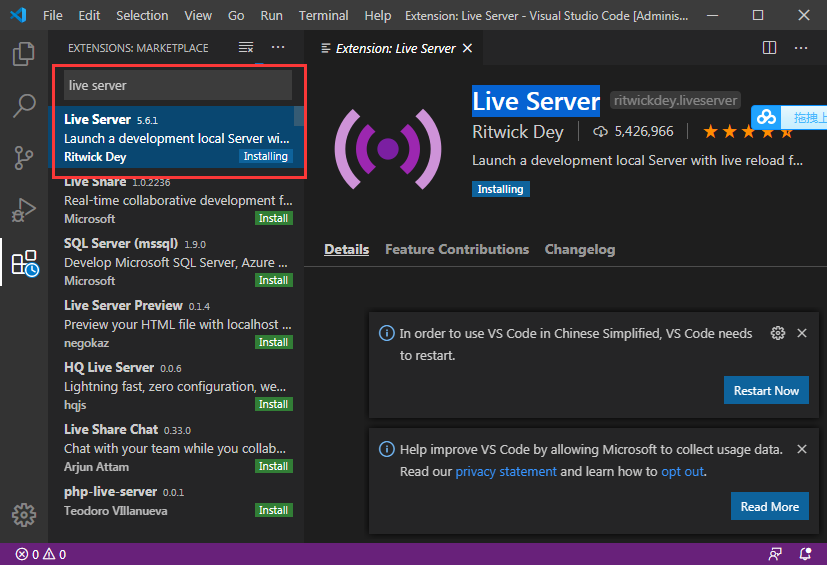Click the Live Server broadcast logo
The image size is (827, 565).
[x=388, y=149]
